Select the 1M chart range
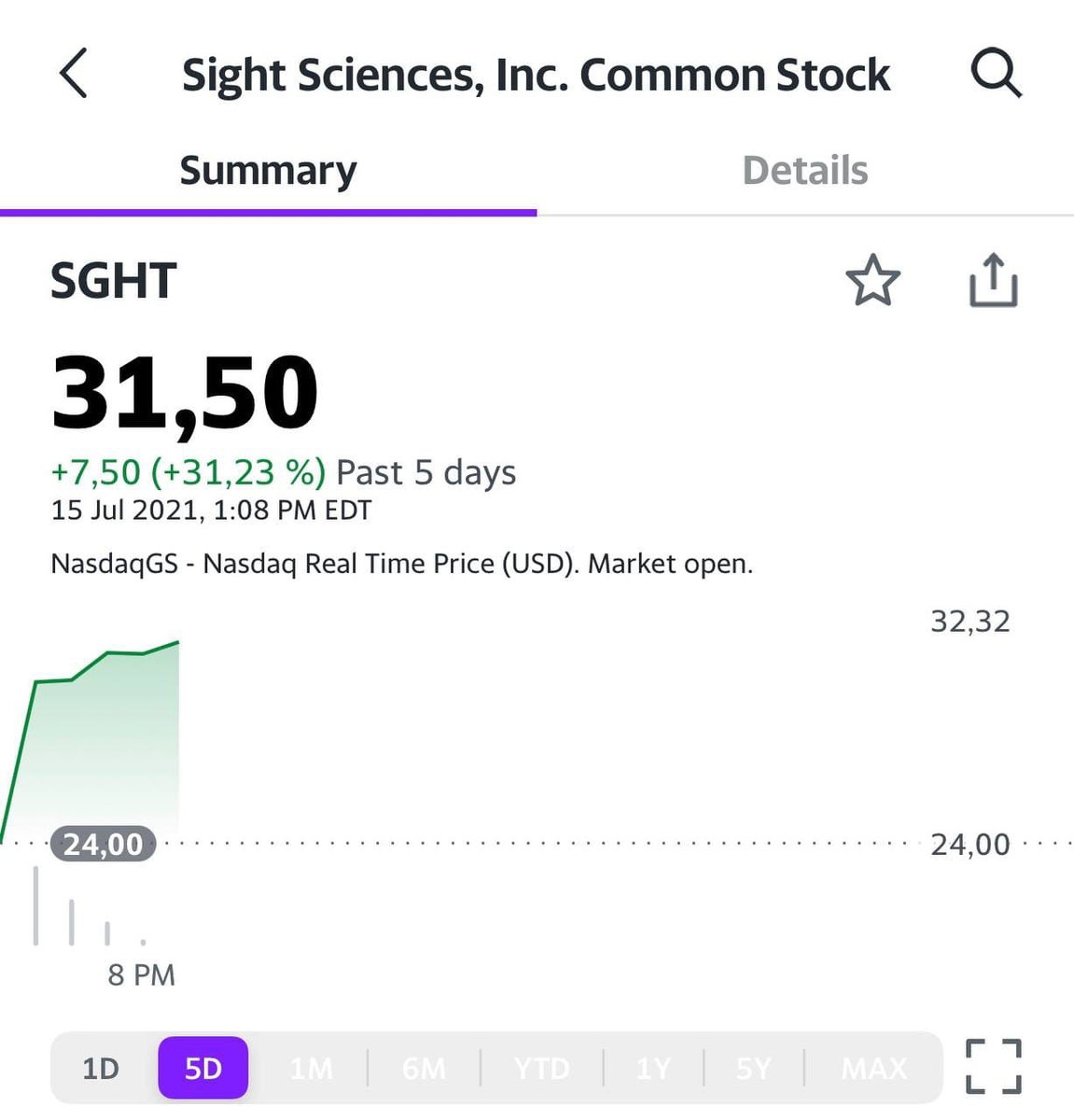The width and height of the screenshot is (1074, 1120). click(x=311, y=1068)
